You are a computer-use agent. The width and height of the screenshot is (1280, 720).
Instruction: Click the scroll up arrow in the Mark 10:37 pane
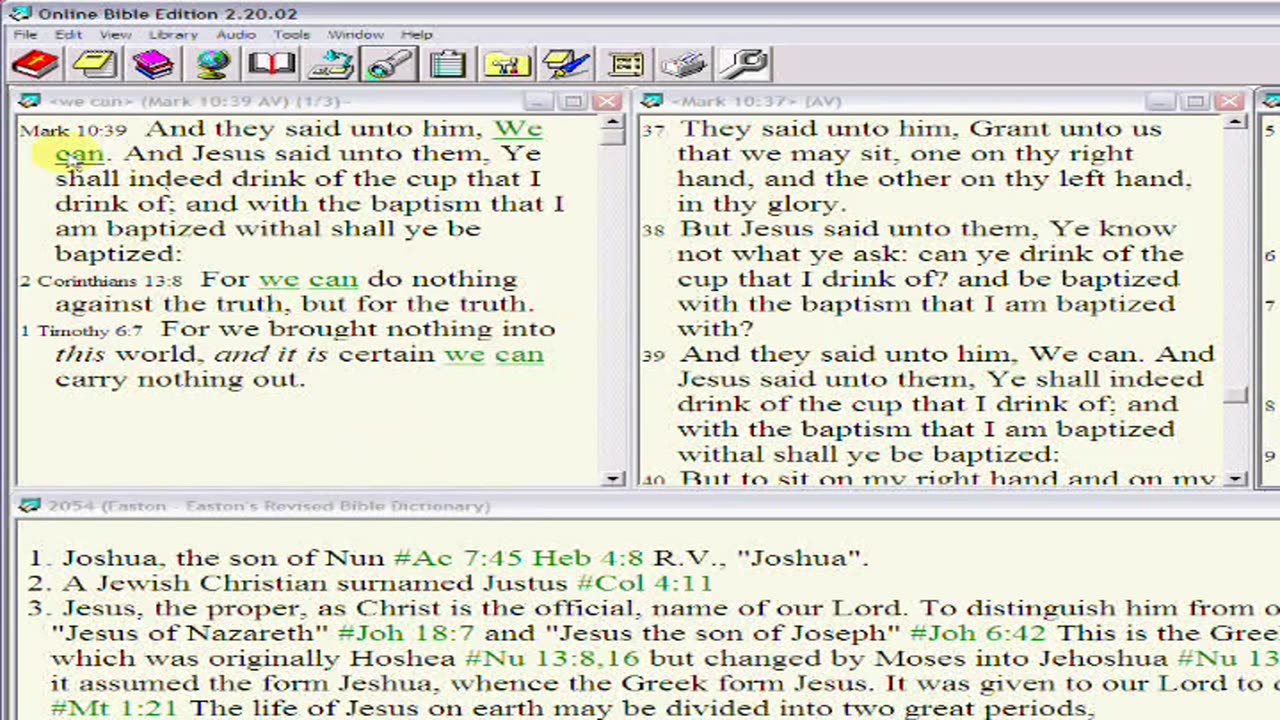(1236, 124)
